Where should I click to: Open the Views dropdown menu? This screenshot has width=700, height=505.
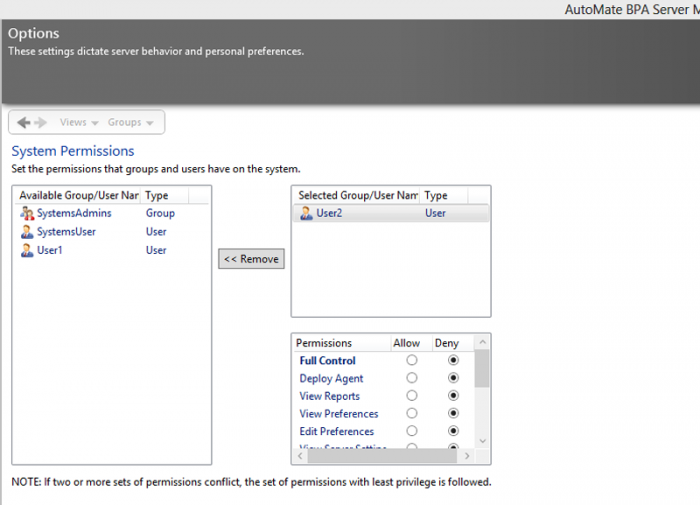[78, 122]
